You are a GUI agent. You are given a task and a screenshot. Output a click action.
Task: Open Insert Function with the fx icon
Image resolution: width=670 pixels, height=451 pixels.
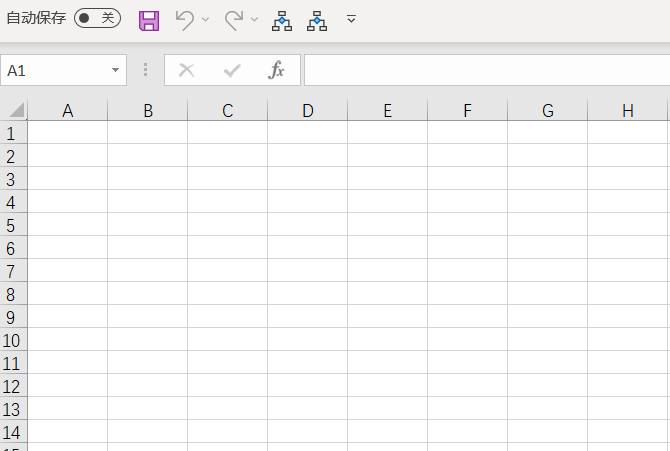276,70
